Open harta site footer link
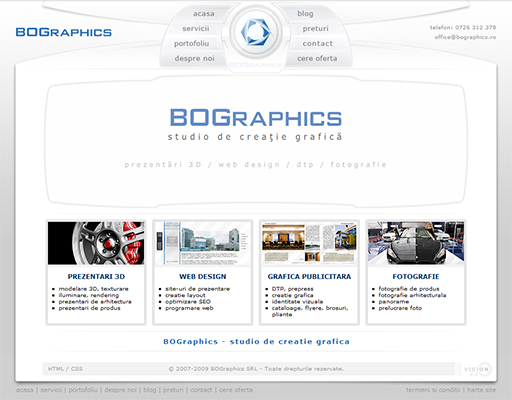This screenshot has height=400, width=512. 481,390
